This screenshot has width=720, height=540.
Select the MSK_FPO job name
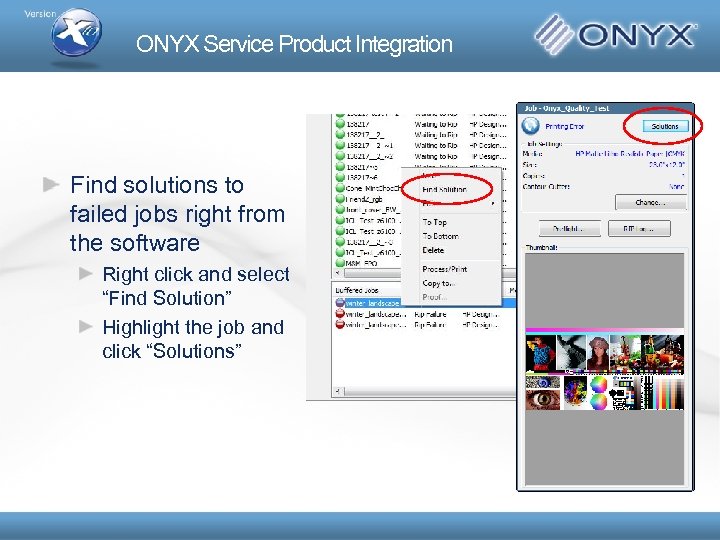tap(361, 264)
